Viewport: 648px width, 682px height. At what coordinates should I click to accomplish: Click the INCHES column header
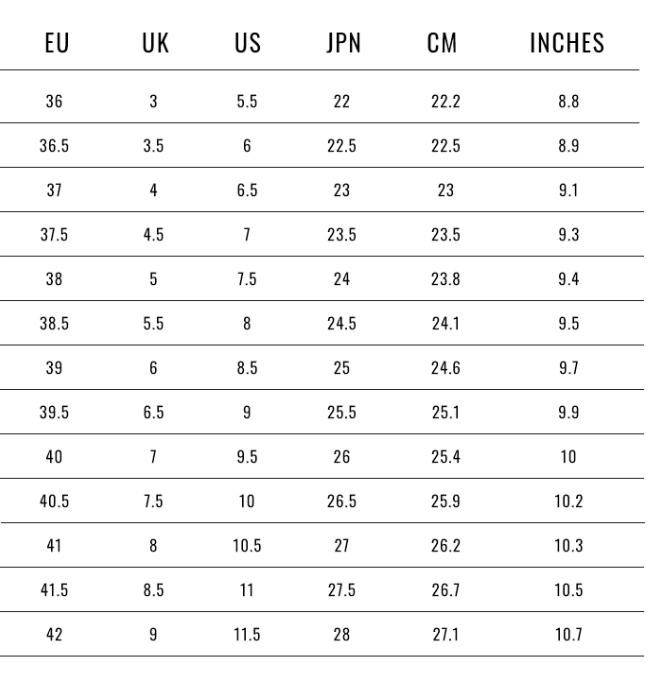[567, 43]
